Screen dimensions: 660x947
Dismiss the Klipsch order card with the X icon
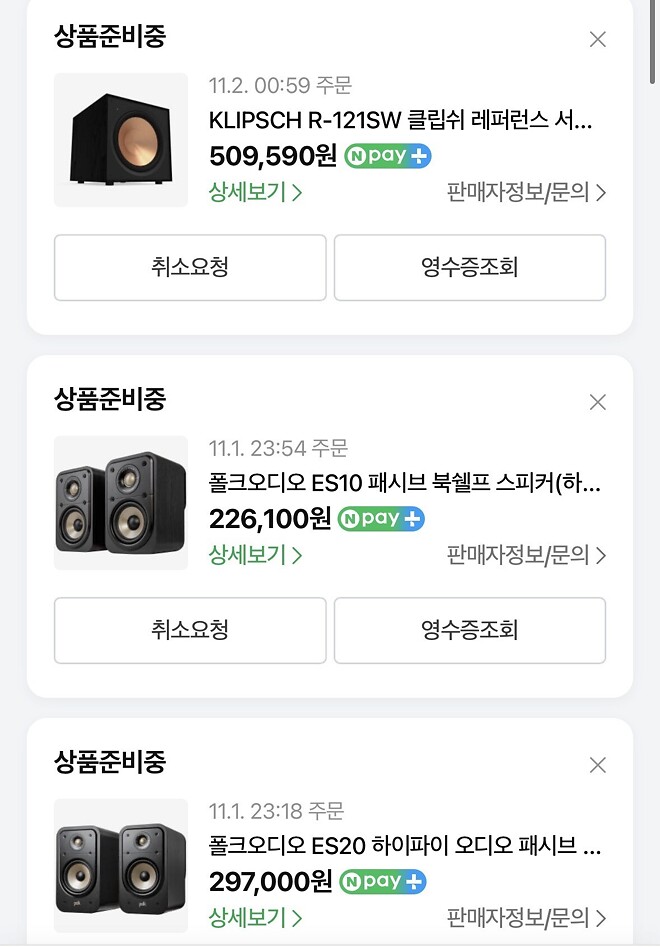click(x=597, y=39)
